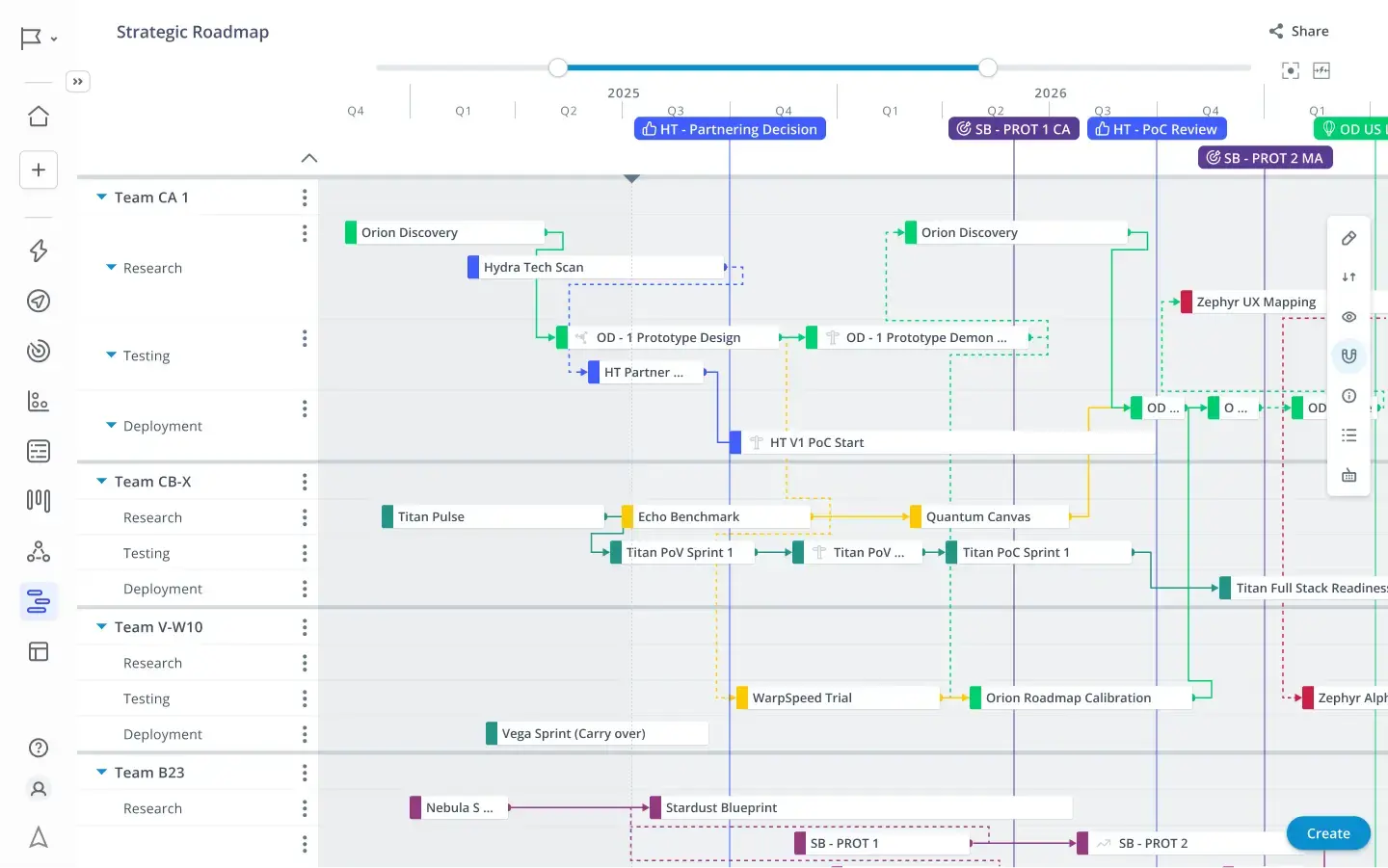
Task: Click the calendar icon in right toolbar
Action: (1349, 475)
